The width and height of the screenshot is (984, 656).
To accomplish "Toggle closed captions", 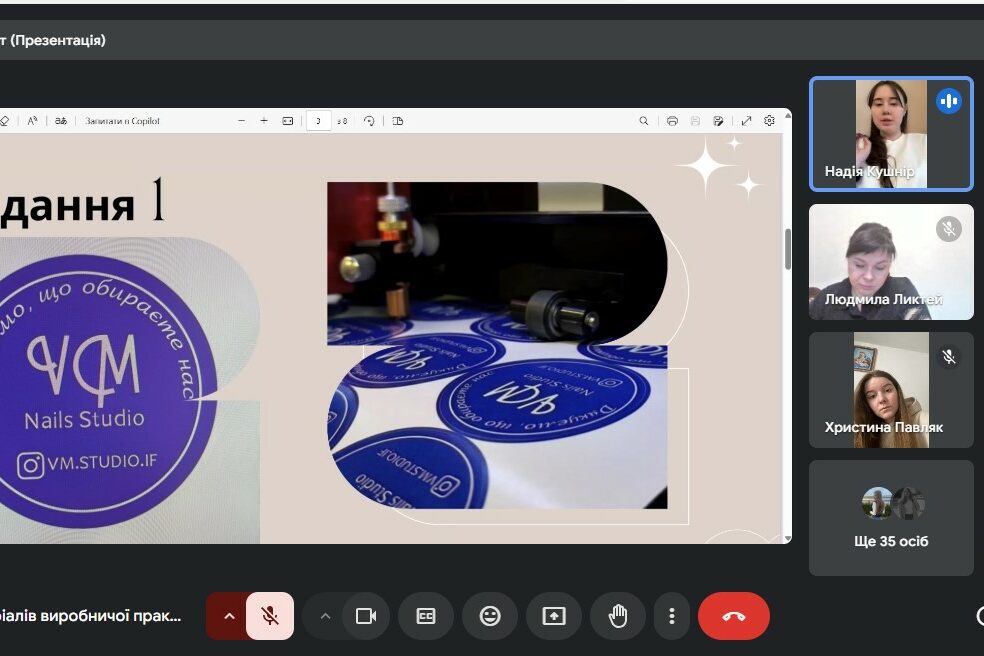I will [x=426, y=616].
